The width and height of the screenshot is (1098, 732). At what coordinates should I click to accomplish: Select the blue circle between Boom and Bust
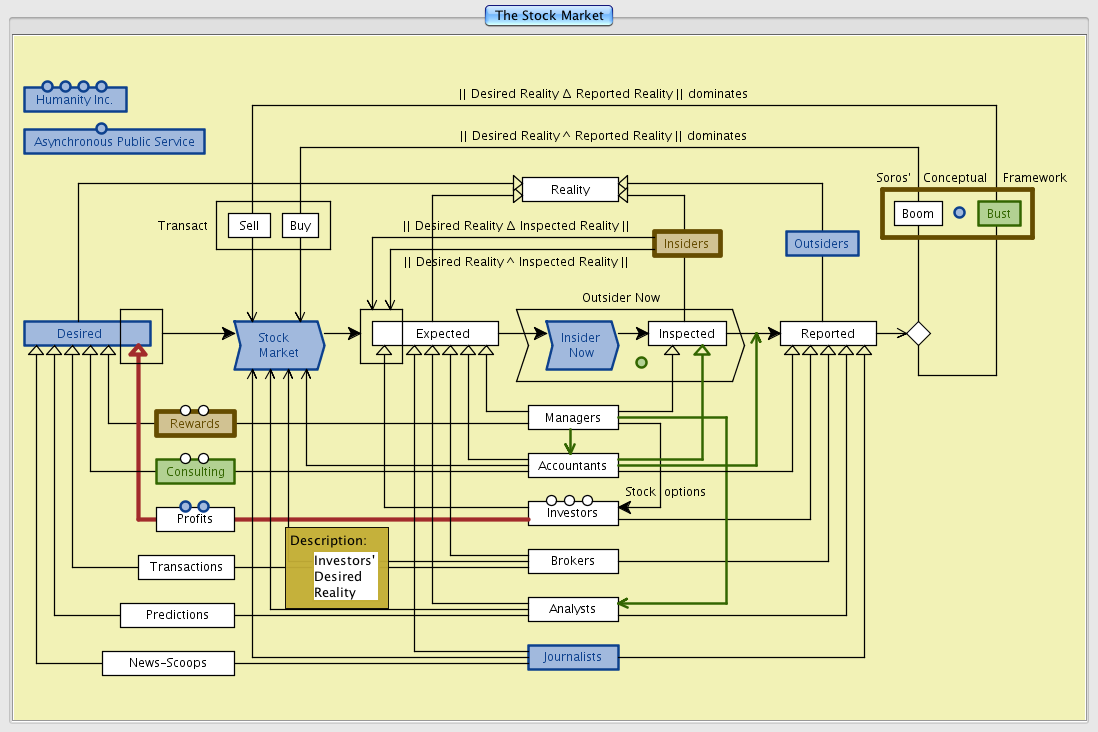tap(959, 213)
